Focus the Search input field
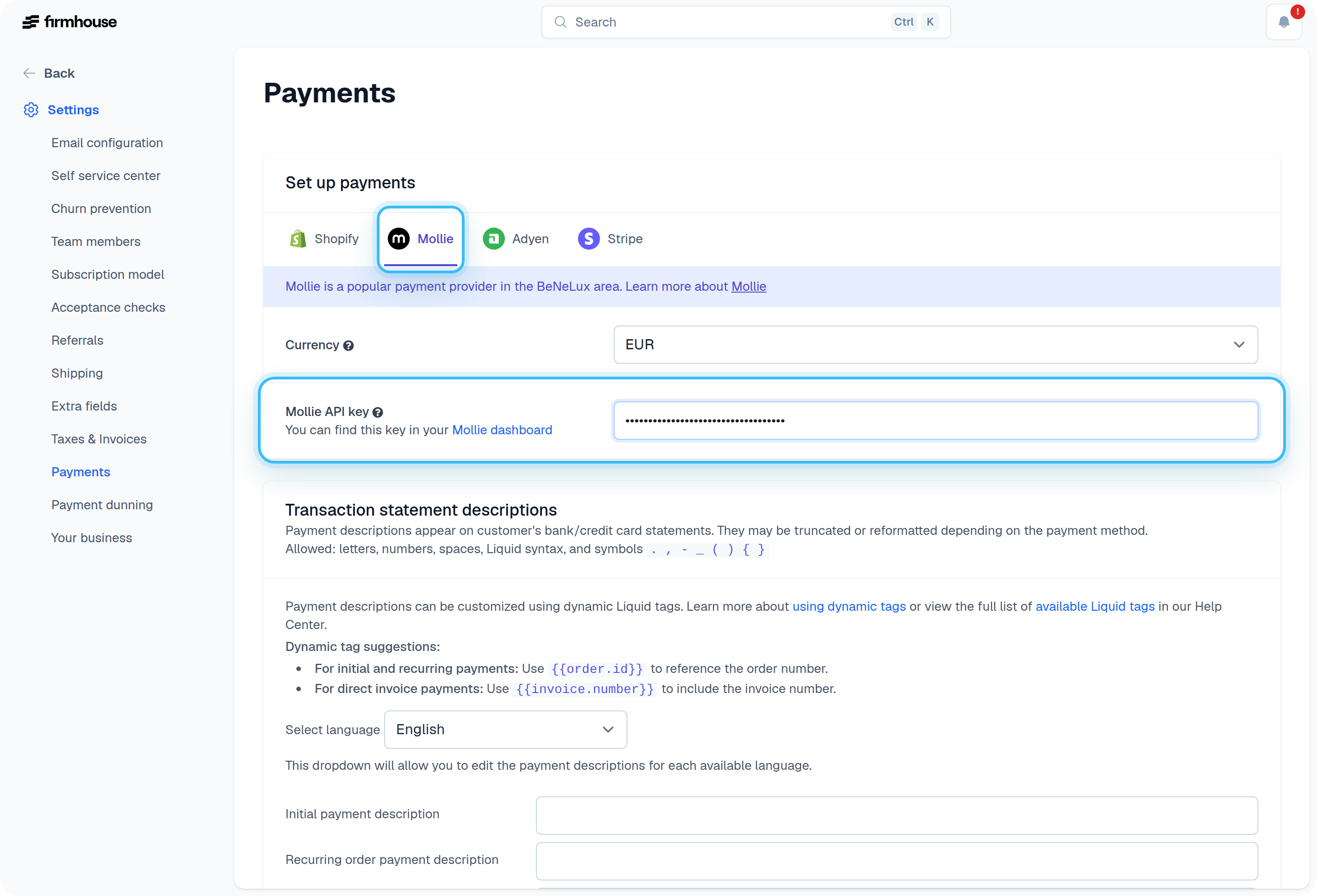 [x=746, y=22]
